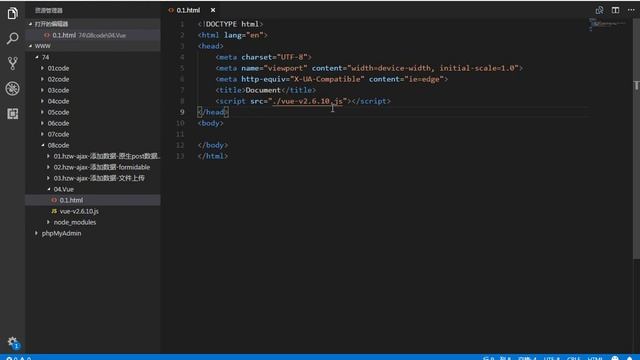Expand the 02code folder
The height and width of the screenshot is (360, 640).
tap(42, 79)
